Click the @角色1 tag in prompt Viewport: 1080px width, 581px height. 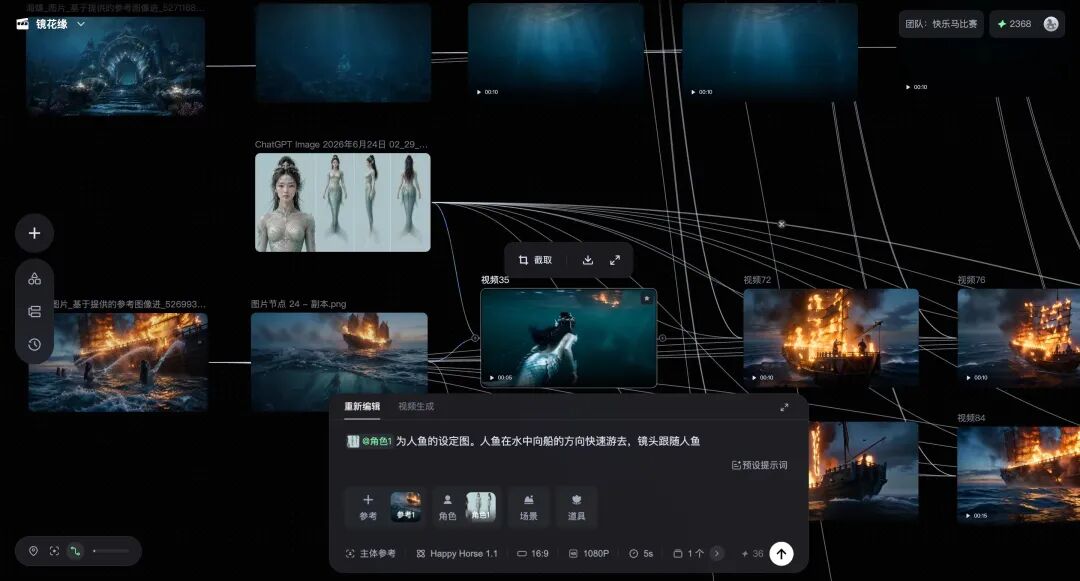(369, 441)
